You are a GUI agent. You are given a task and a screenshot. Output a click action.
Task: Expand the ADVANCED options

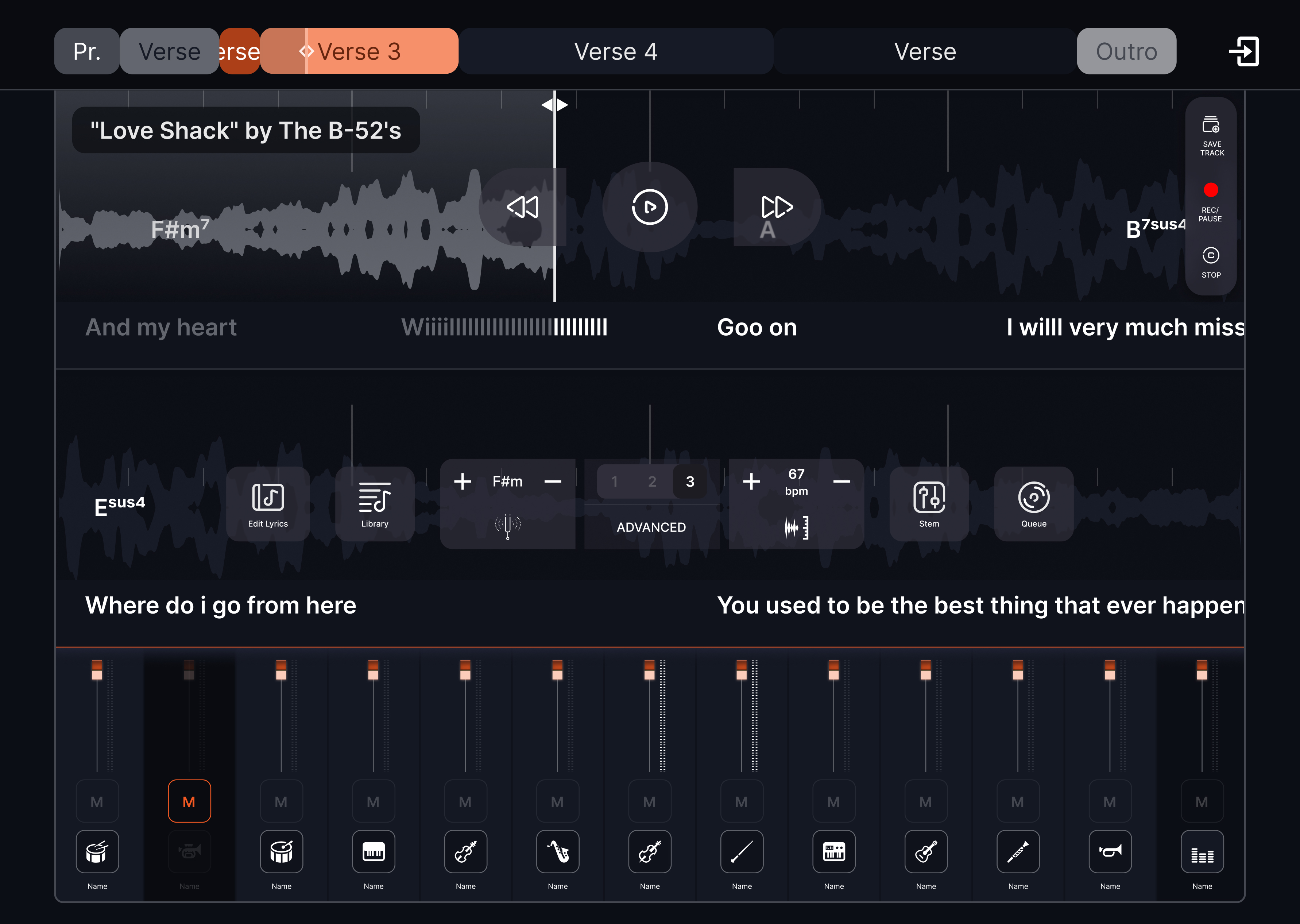click(x=651, y=527)
